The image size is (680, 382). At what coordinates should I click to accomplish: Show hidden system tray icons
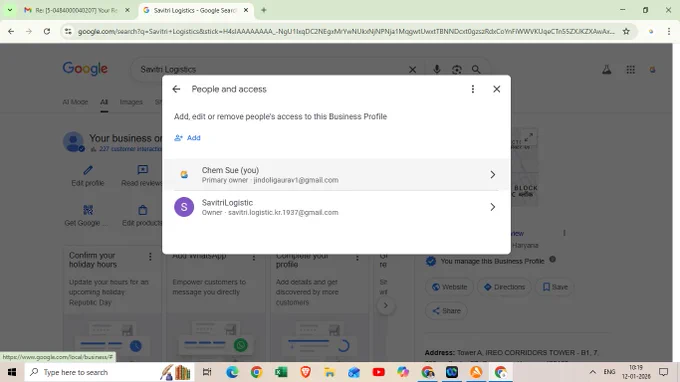click(x=592, y=372)
